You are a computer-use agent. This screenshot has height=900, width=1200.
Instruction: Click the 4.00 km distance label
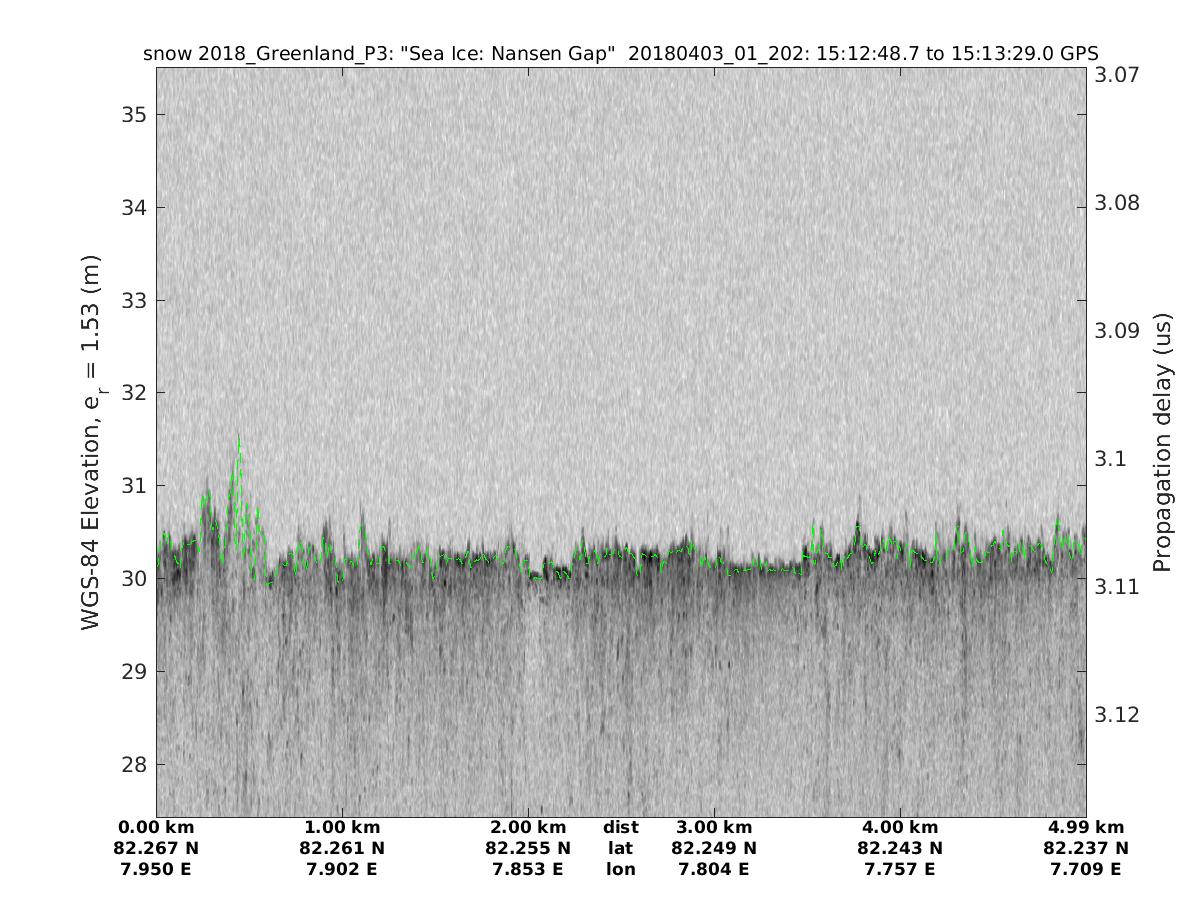coord(900,828)
